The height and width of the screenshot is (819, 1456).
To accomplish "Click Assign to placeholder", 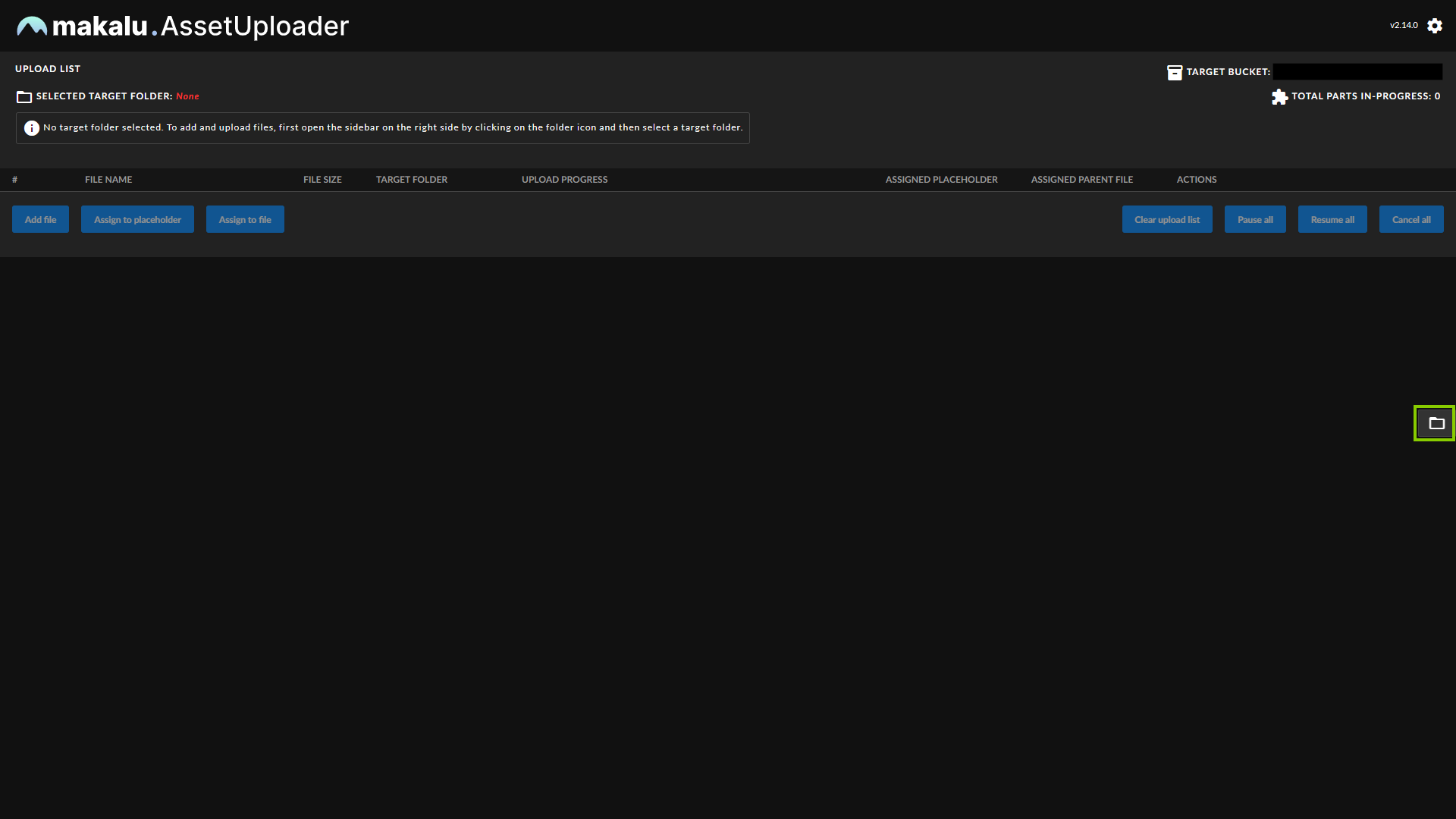I will pyautogui.click(x=137, y=219).
